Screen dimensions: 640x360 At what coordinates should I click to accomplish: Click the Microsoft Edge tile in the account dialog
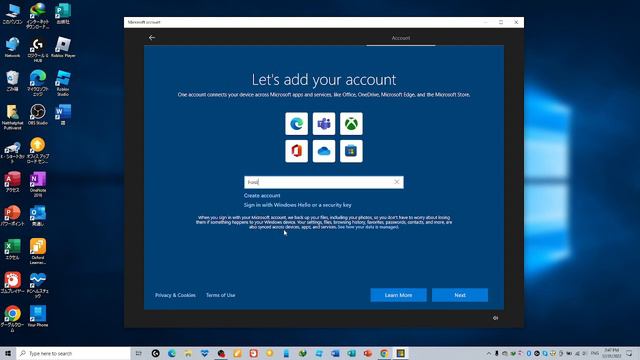296,124
